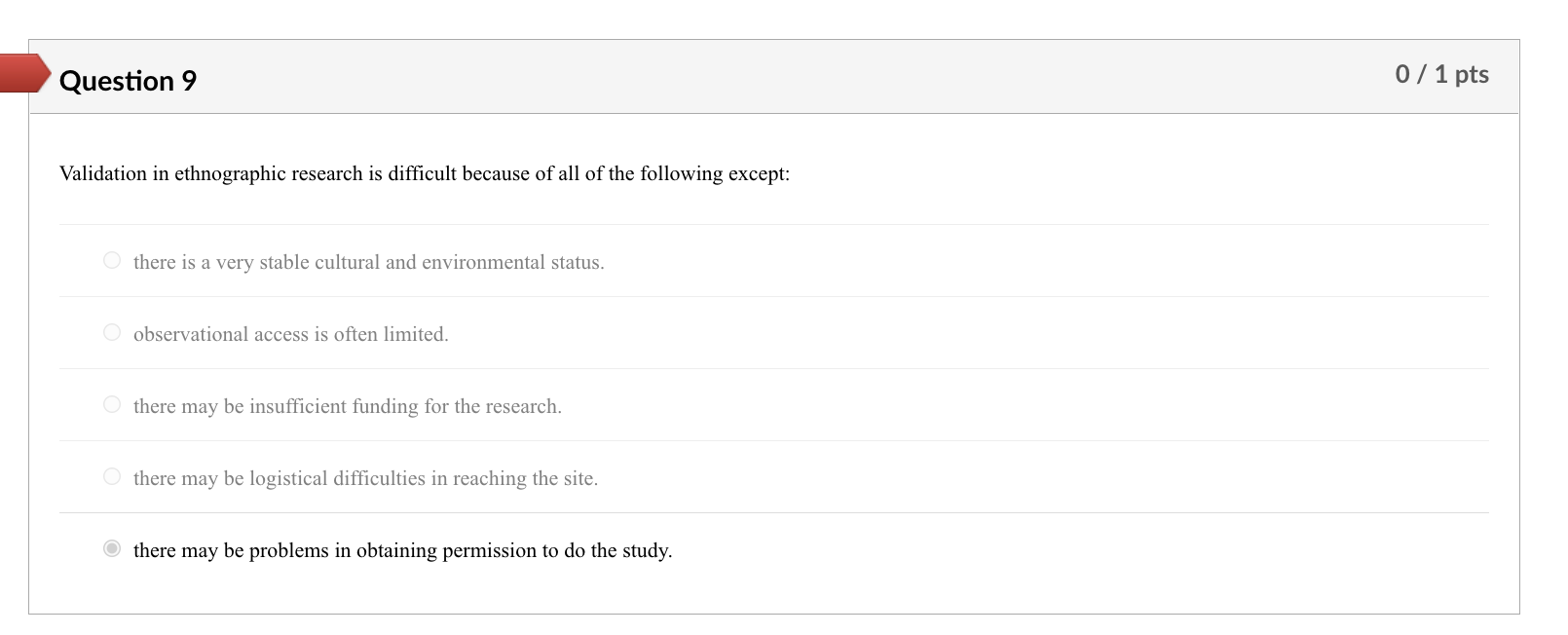1568x635 pixels.
Task: Click the selected 'obtaining permission' radio button
Action: click(112, 548)
